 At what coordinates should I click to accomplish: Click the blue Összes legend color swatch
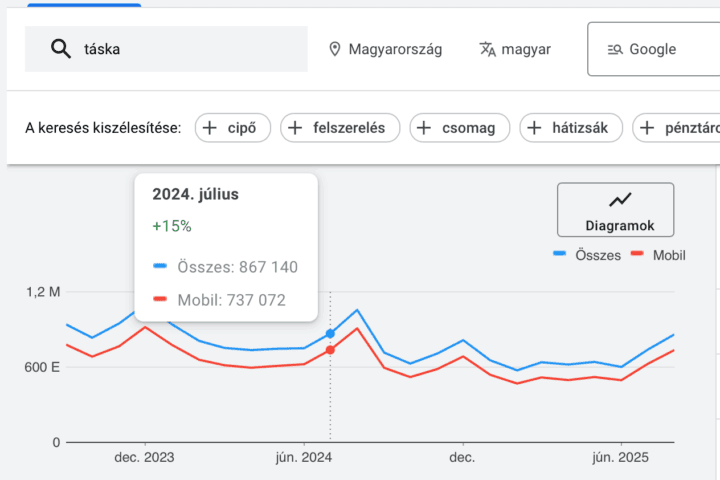561,255
